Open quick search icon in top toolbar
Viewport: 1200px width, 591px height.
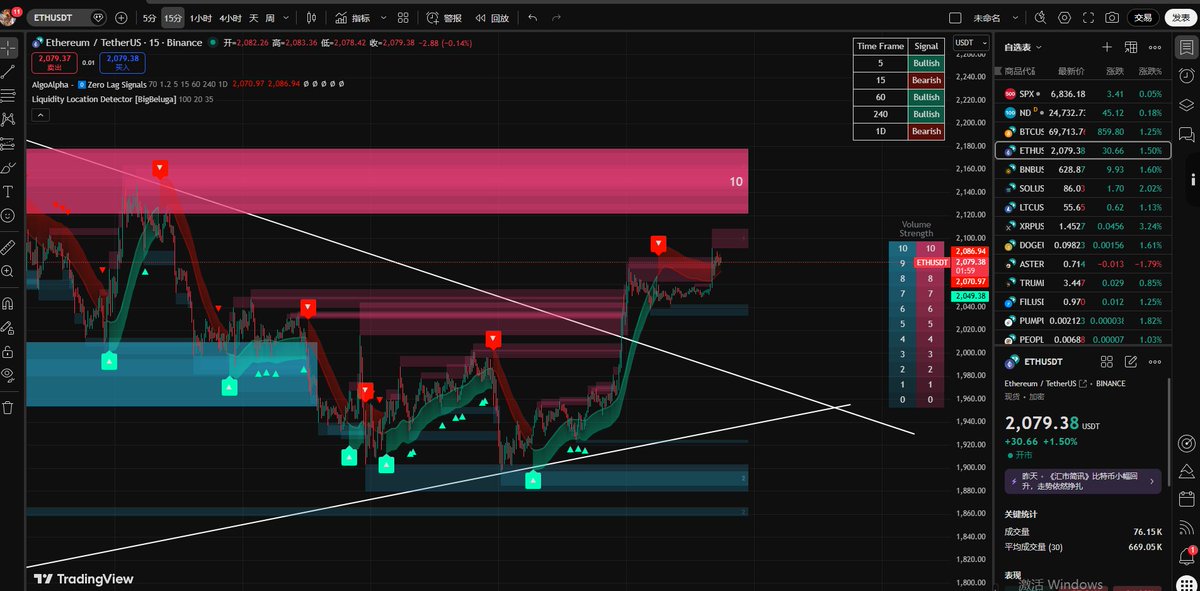point(1042,18)
